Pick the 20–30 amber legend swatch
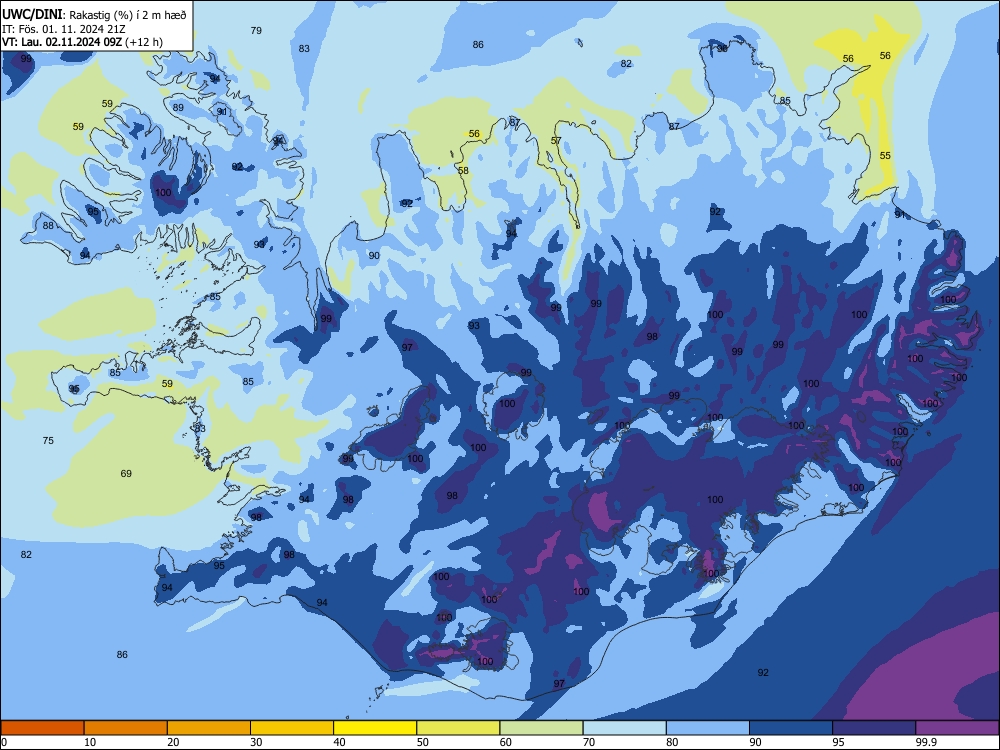 209,728
